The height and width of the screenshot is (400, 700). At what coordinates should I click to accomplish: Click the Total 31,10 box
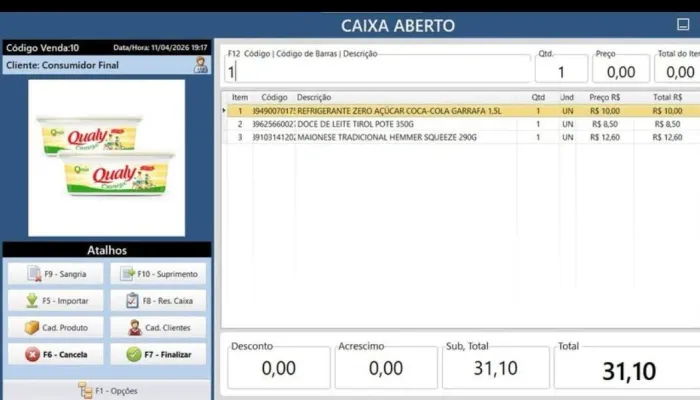point(627,370)
